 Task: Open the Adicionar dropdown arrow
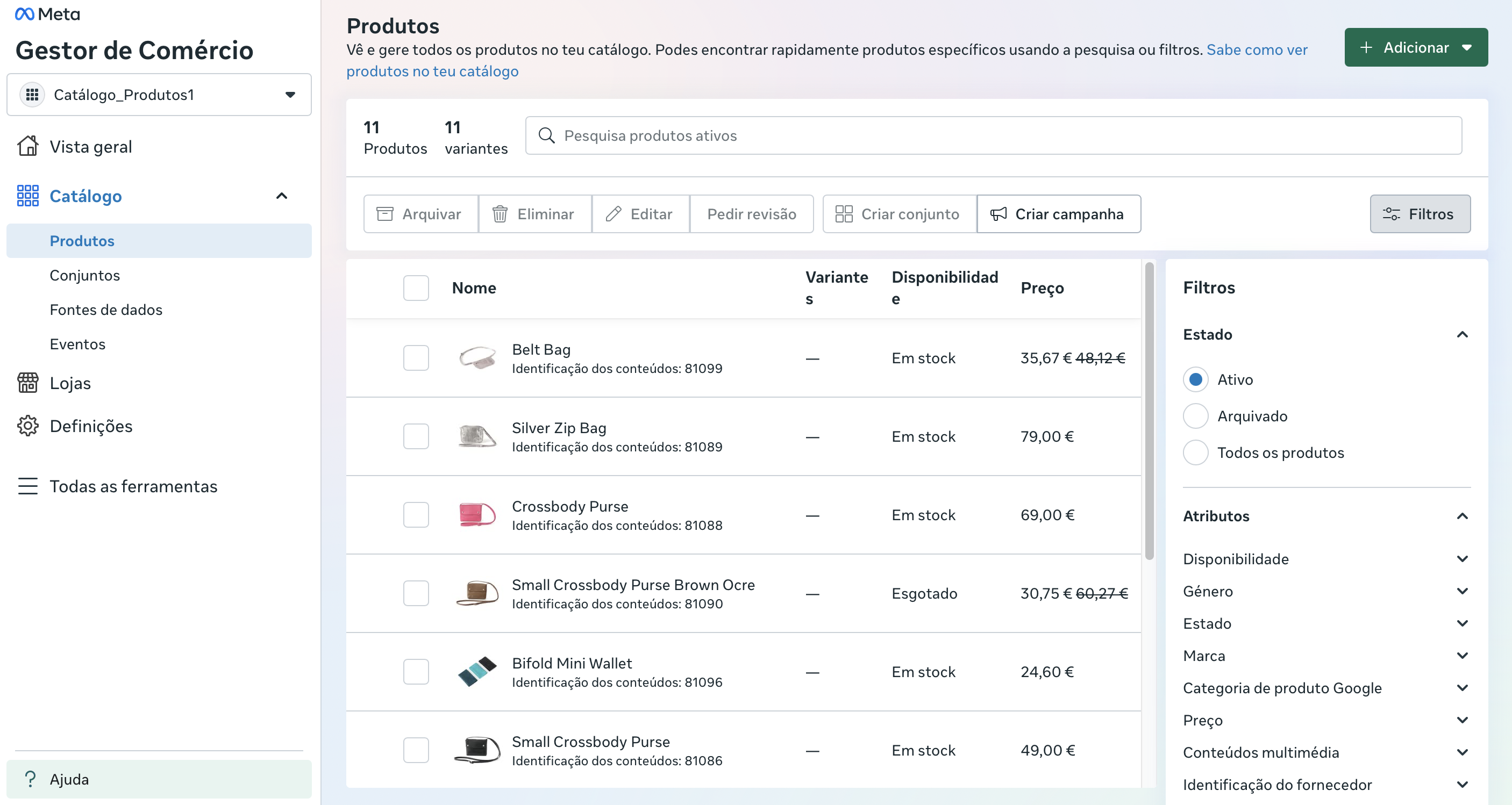click(x=1467, y=47)
